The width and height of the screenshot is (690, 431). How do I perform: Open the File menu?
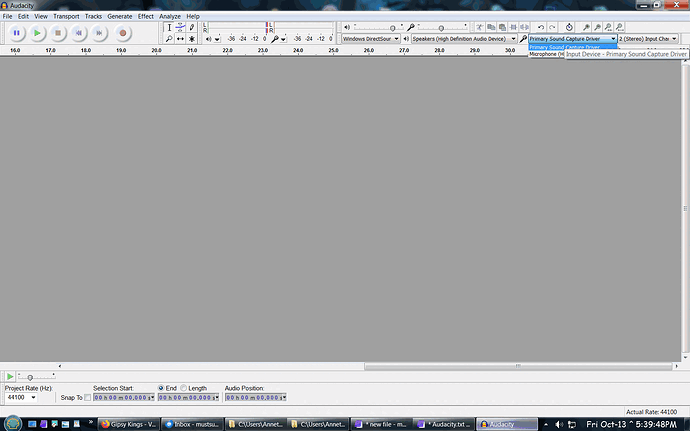pyautogui.click(x=7, y=16)
